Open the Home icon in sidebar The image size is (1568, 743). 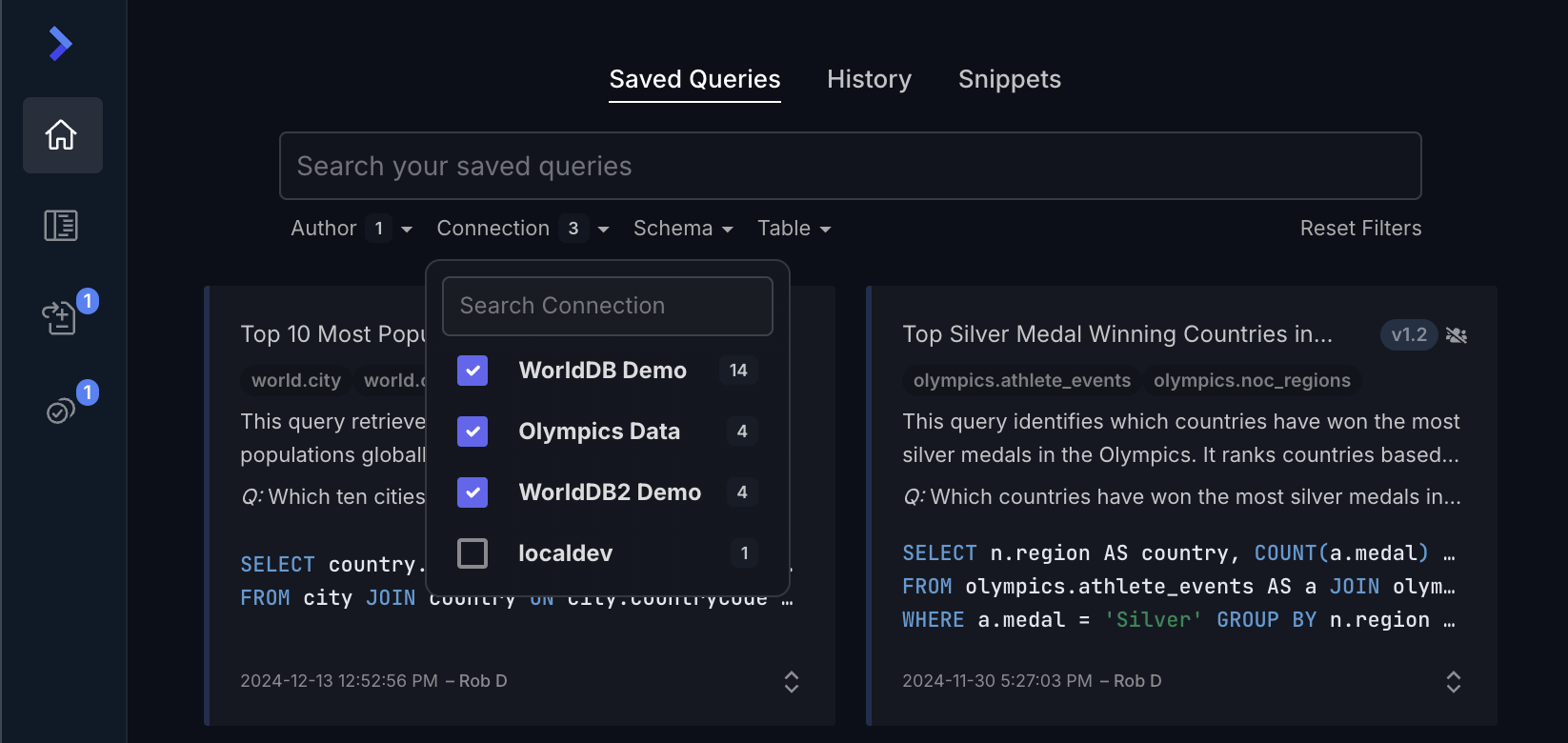[x=62, y=135]
